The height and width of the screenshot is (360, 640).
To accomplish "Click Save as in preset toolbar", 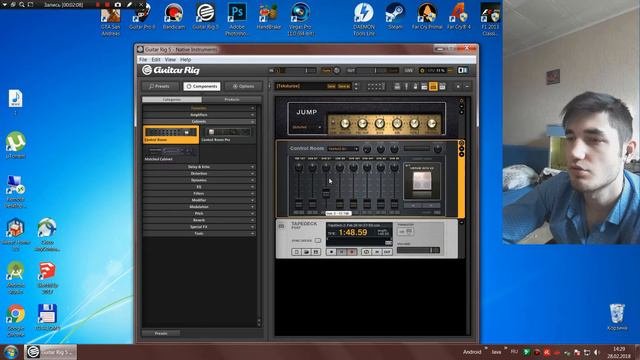I will 344,86.
